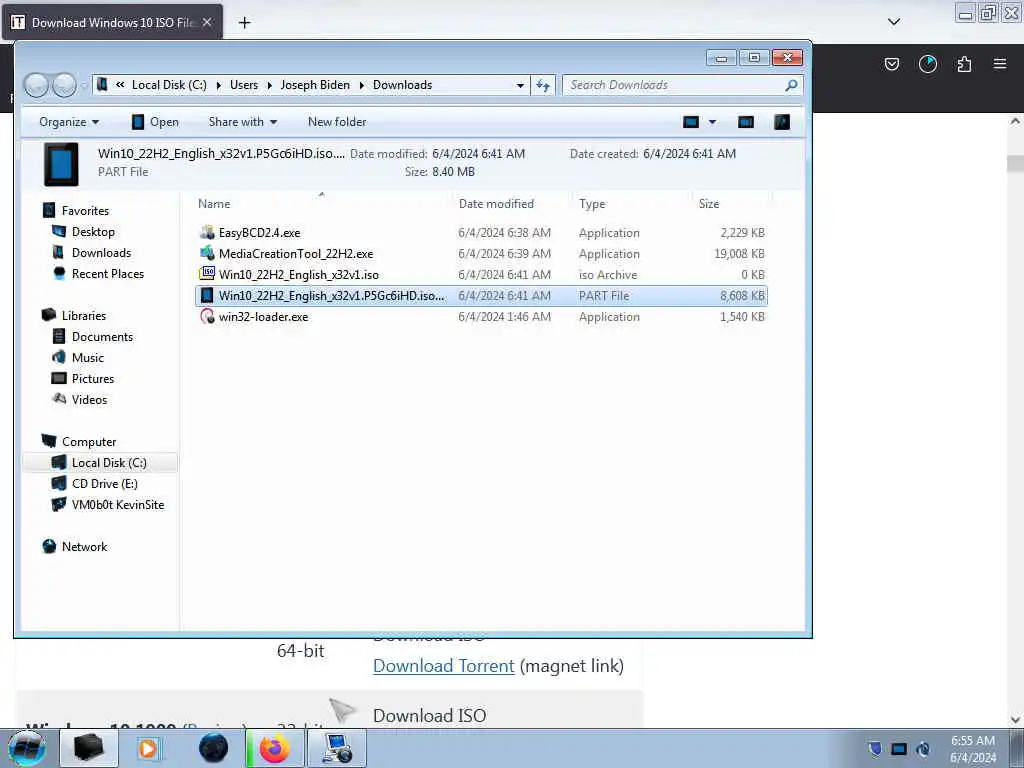Open Firefox application hamburger menu
This screenshot has width=1024, height=768.
(x=1000, y=64)
